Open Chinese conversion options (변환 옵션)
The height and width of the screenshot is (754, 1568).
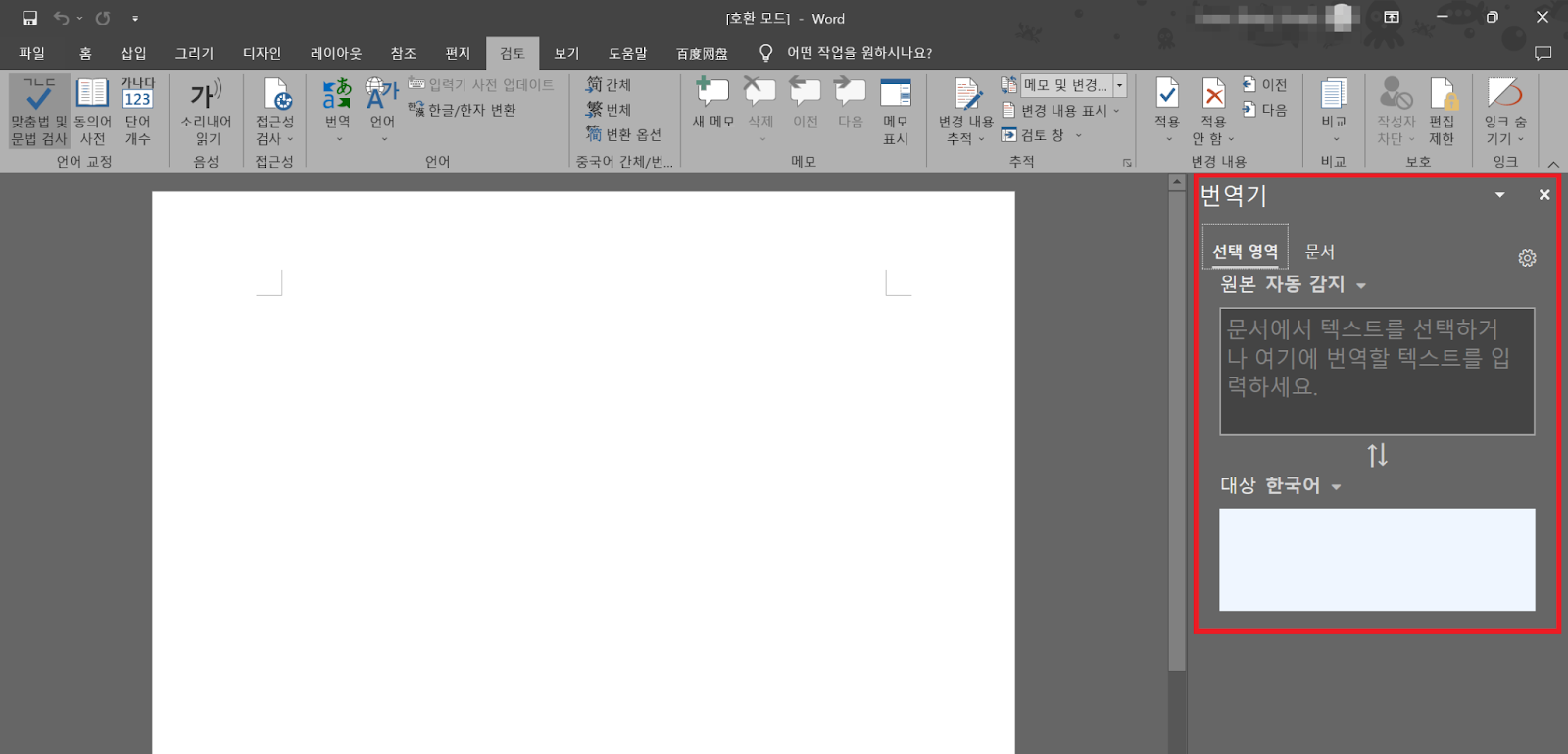(x=623, y=134)
